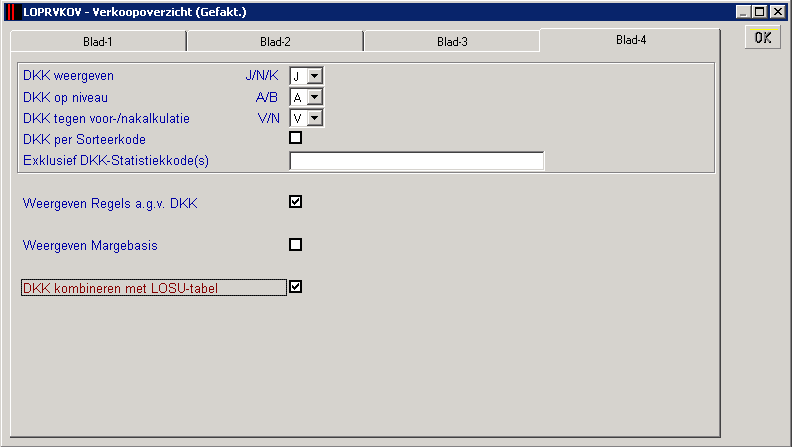Click 'DKK tegen voor-/nakalkulatie' label

pyautogui.click(x=106, y=119)
